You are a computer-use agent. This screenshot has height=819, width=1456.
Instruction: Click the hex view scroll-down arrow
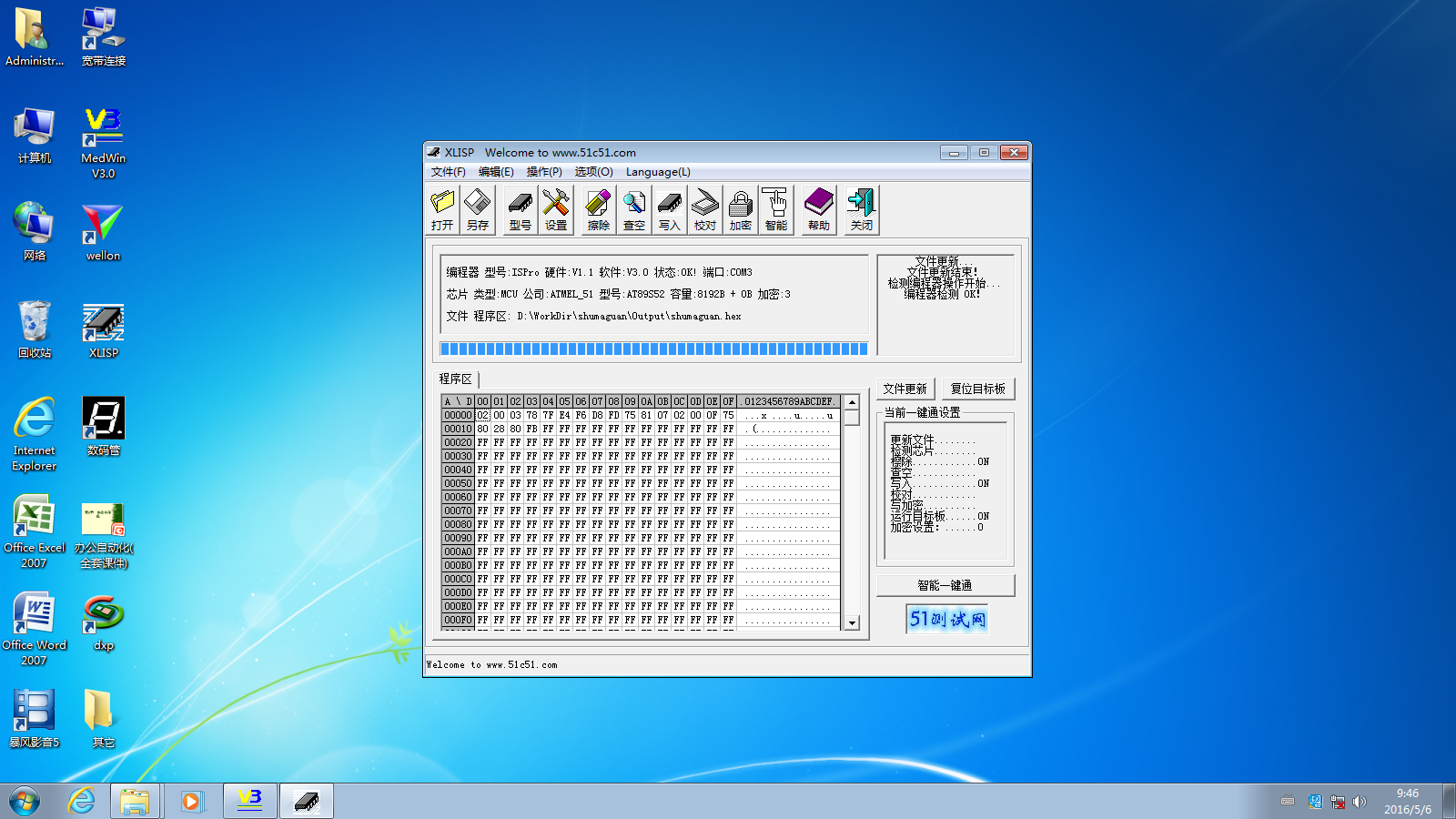pyautogui.click(x=852, y=623)
